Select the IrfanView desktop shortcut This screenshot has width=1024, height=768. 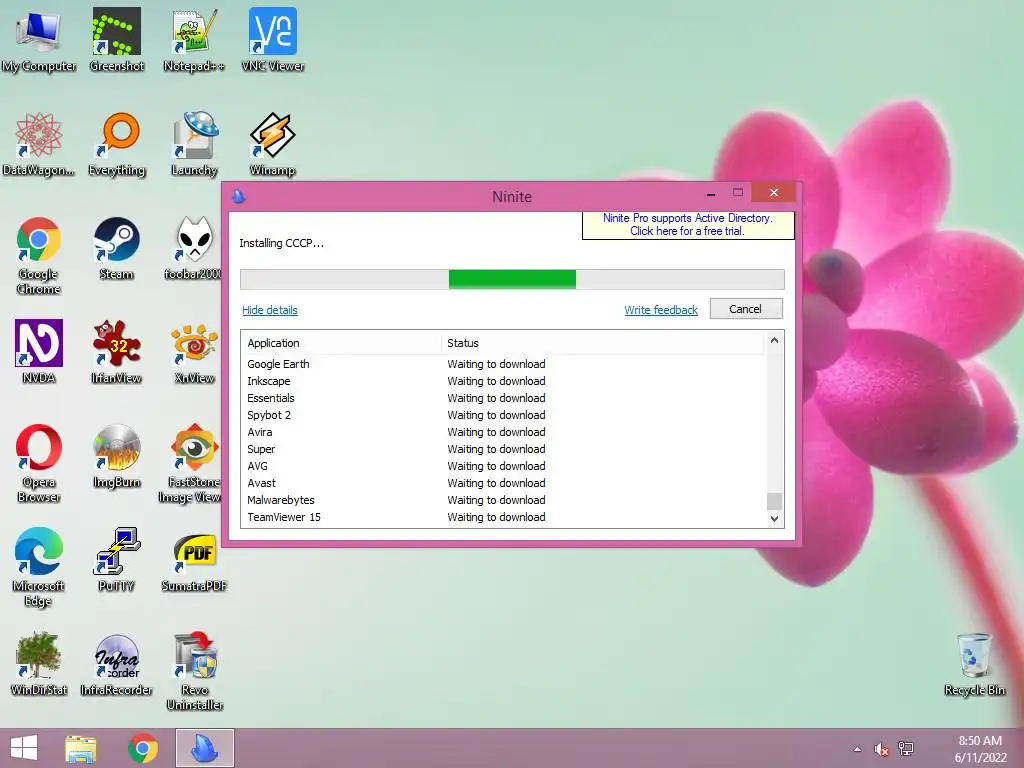(116, 352)
